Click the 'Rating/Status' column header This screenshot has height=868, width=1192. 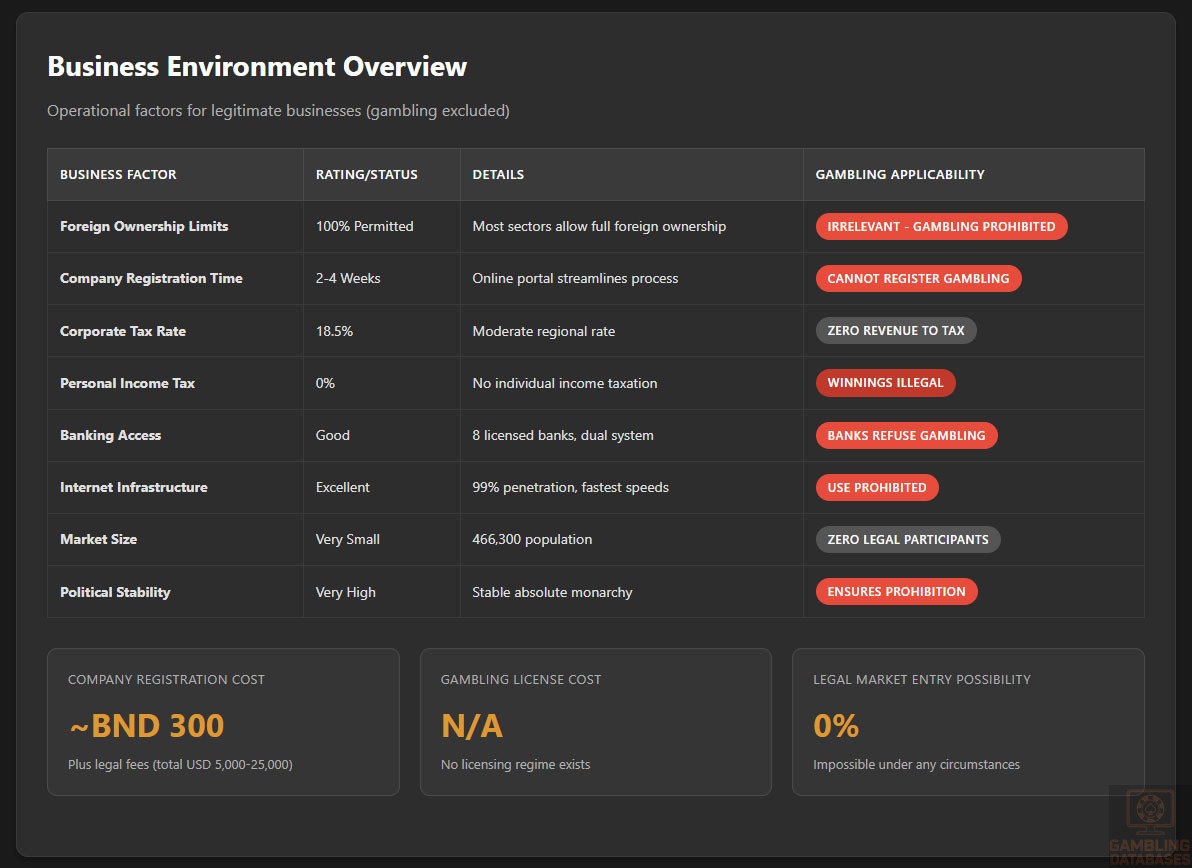367,175
